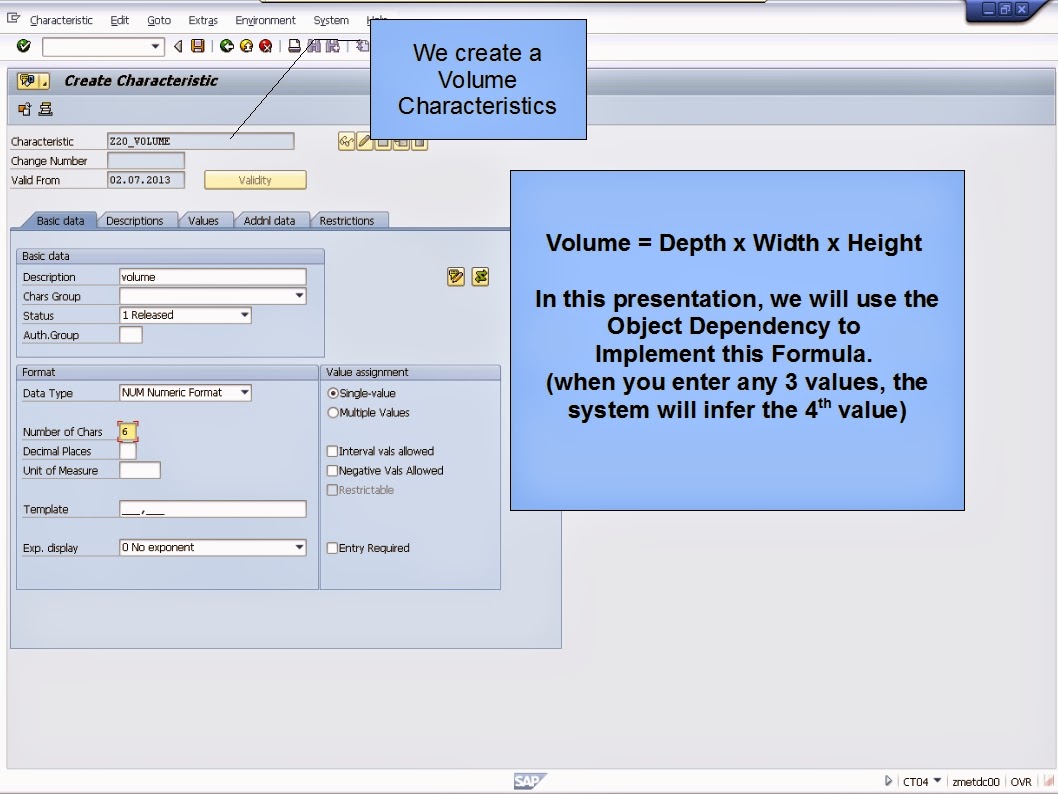Click the Valid From date field
Viewport: 1058px width, 794px height.
point(146,180)
